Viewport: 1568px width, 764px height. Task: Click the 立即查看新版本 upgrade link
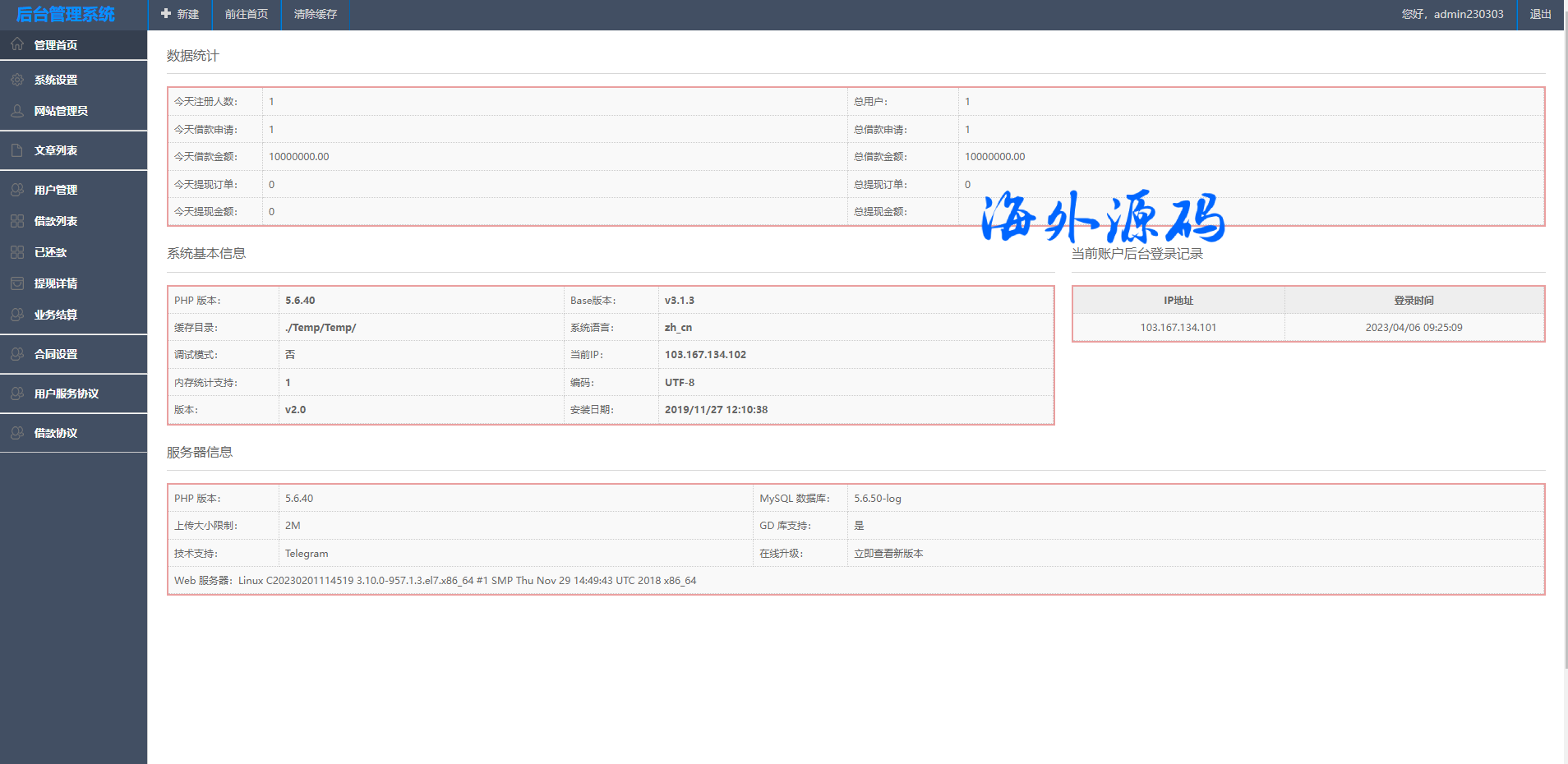coord(888,554)
